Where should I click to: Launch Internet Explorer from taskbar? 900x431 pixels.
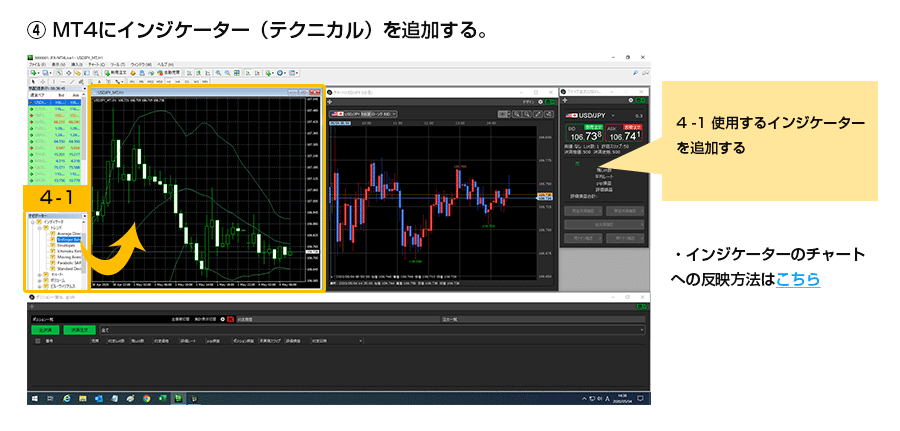67,398
